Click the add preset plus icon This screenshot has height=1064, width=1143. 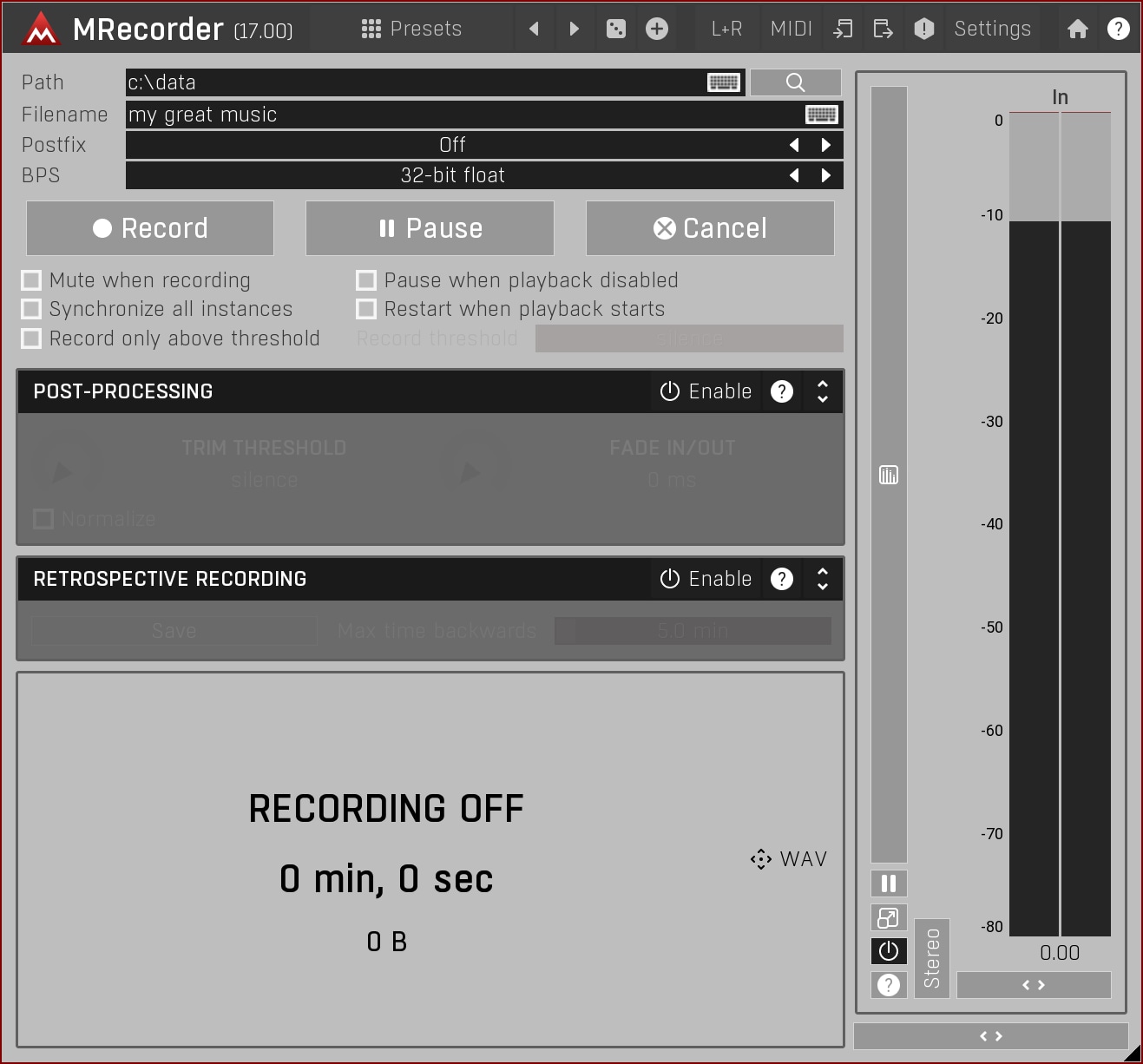[657, 29]
